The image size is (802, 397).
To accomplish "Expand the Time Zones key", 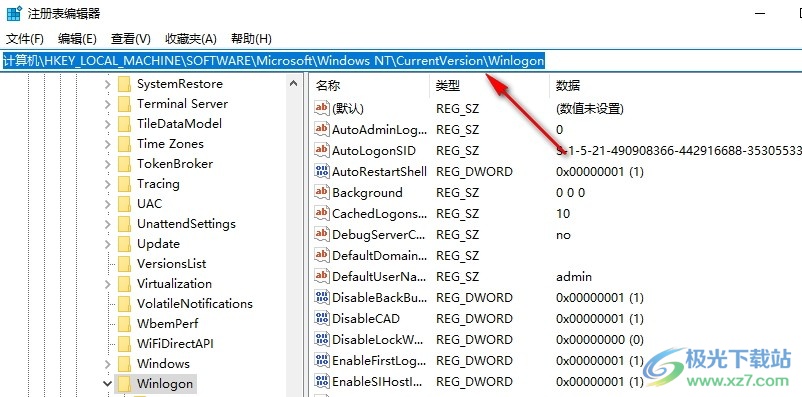I will tap(107, 144).
